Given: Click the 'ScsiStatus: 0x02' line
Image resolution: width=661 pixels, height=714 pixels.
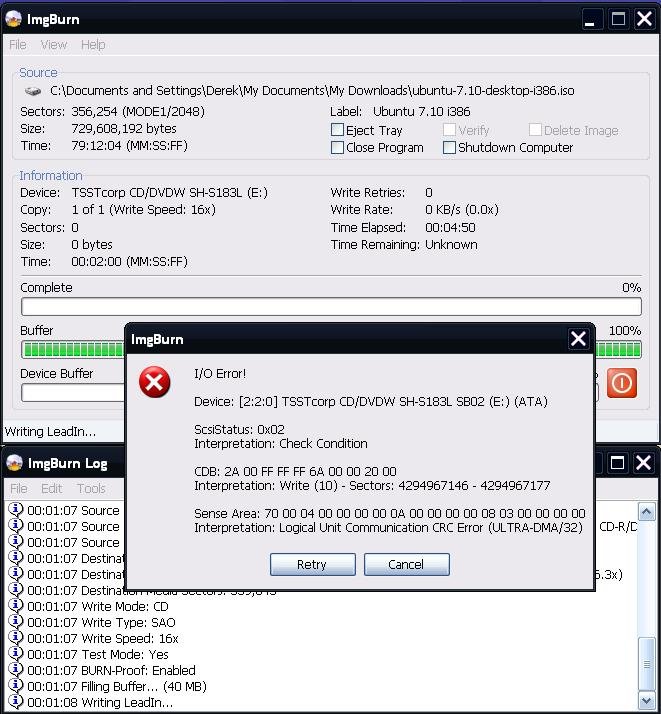Looking at the screenshot, I should 239,429.
